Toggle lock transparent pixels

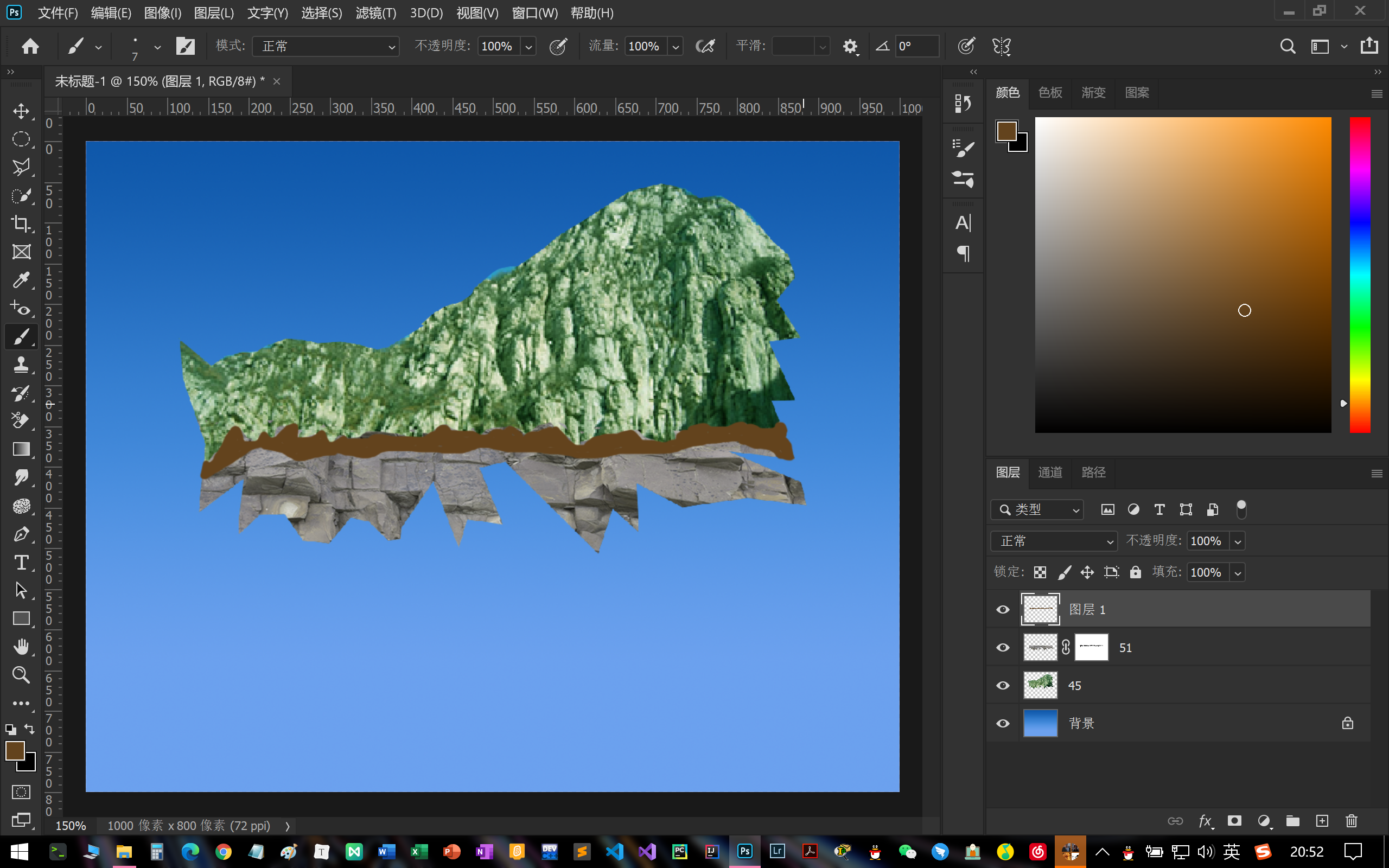pos(1040,572)
